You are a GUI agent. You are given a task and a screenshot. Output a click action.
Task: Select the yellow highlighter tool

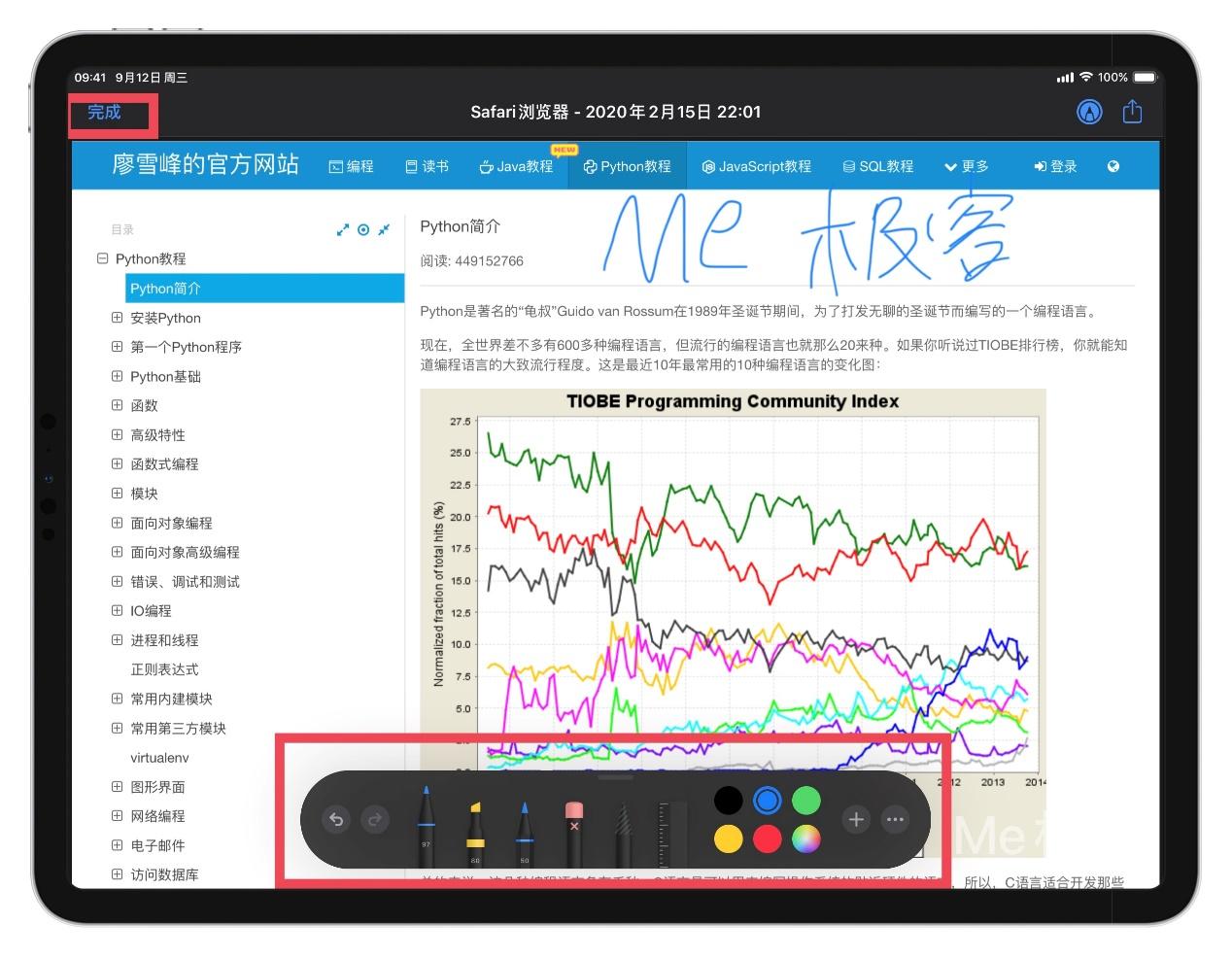(x=475, y=833)
